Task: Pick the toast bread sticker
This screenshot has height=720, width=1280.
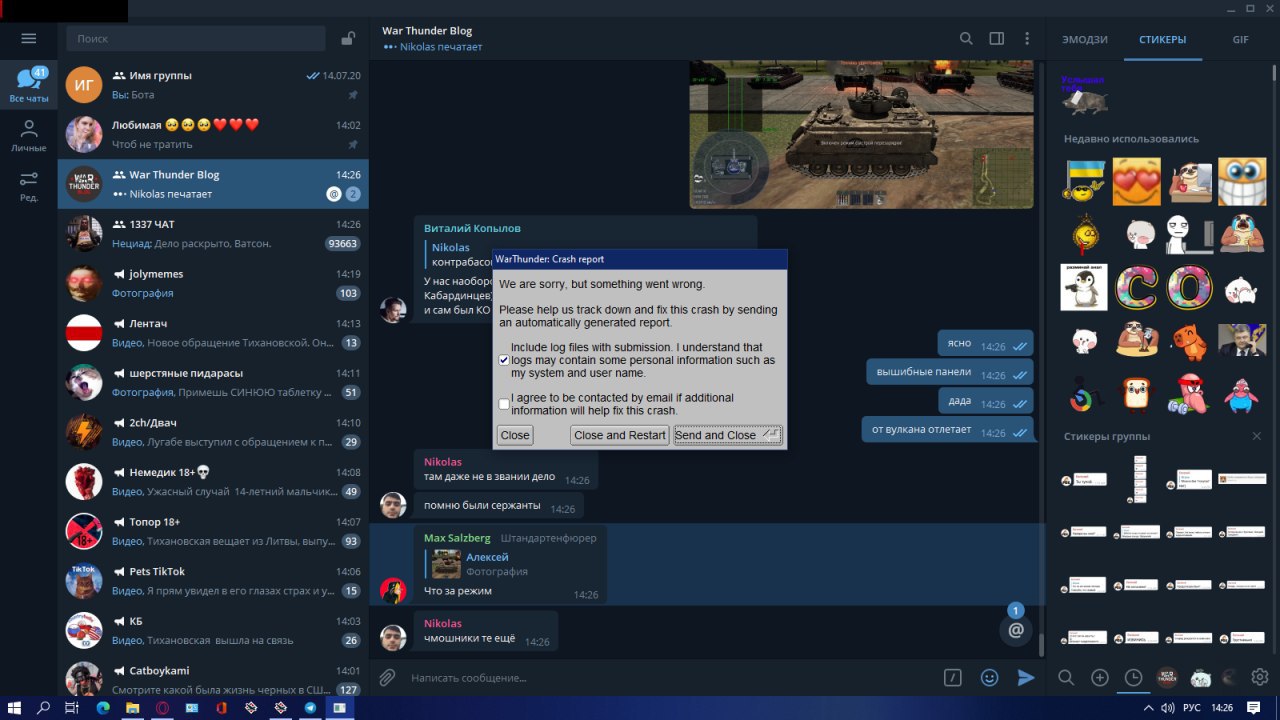Action: pyautogui.click(x=1137, y=394)
